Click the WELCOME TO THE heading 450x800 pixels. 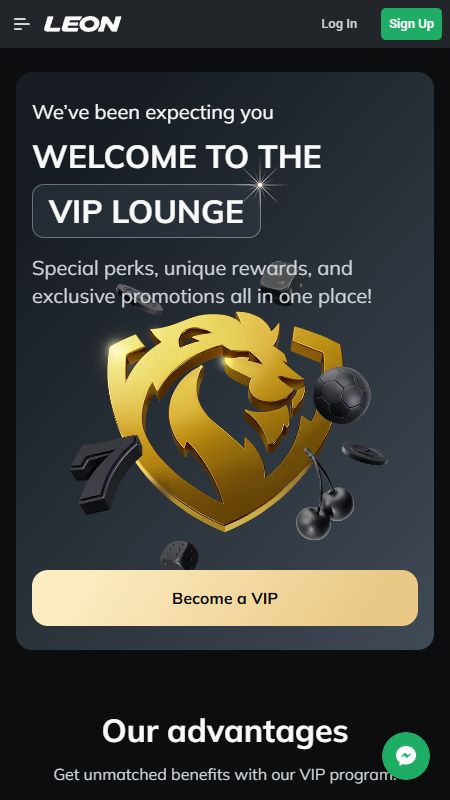tap(177, 157)
